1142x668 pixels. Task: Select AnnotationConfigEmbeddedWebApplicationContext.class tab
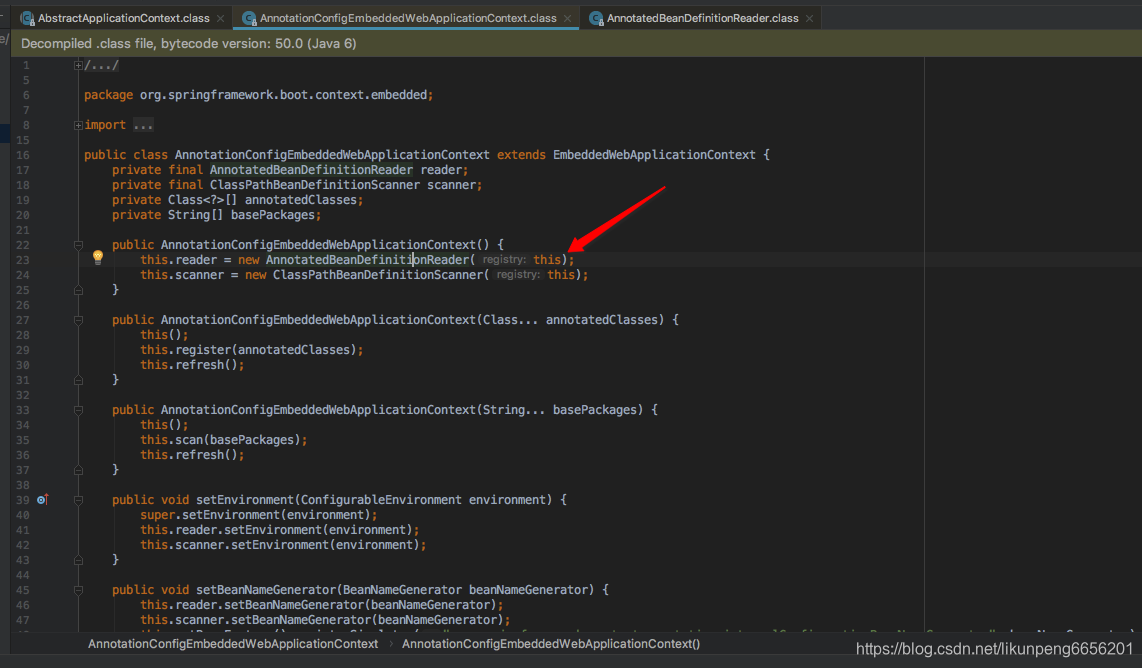[407, 18]
